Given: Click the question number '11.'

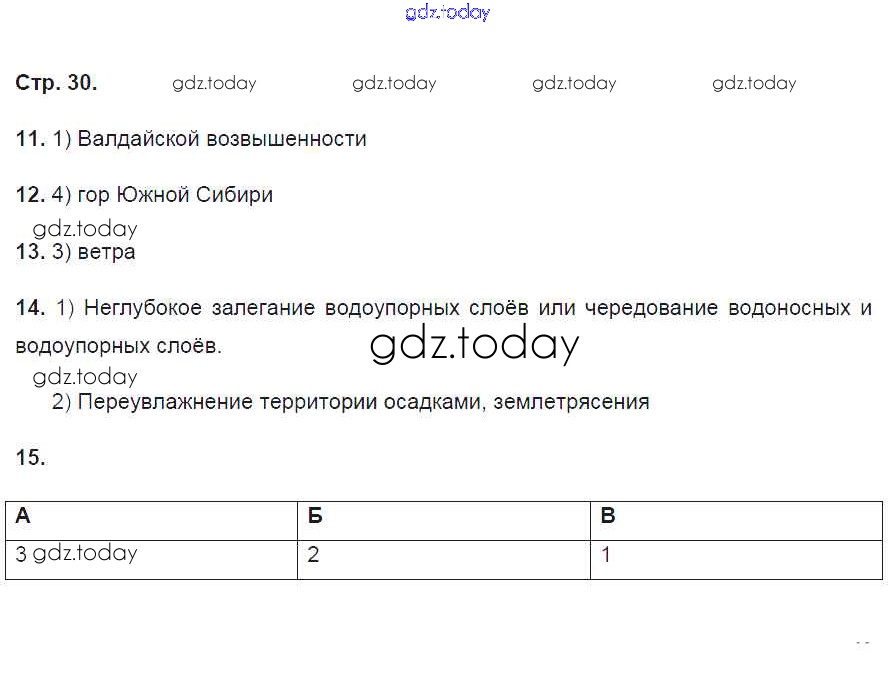Looking at the screenshot, I should [x=30, y=139].
